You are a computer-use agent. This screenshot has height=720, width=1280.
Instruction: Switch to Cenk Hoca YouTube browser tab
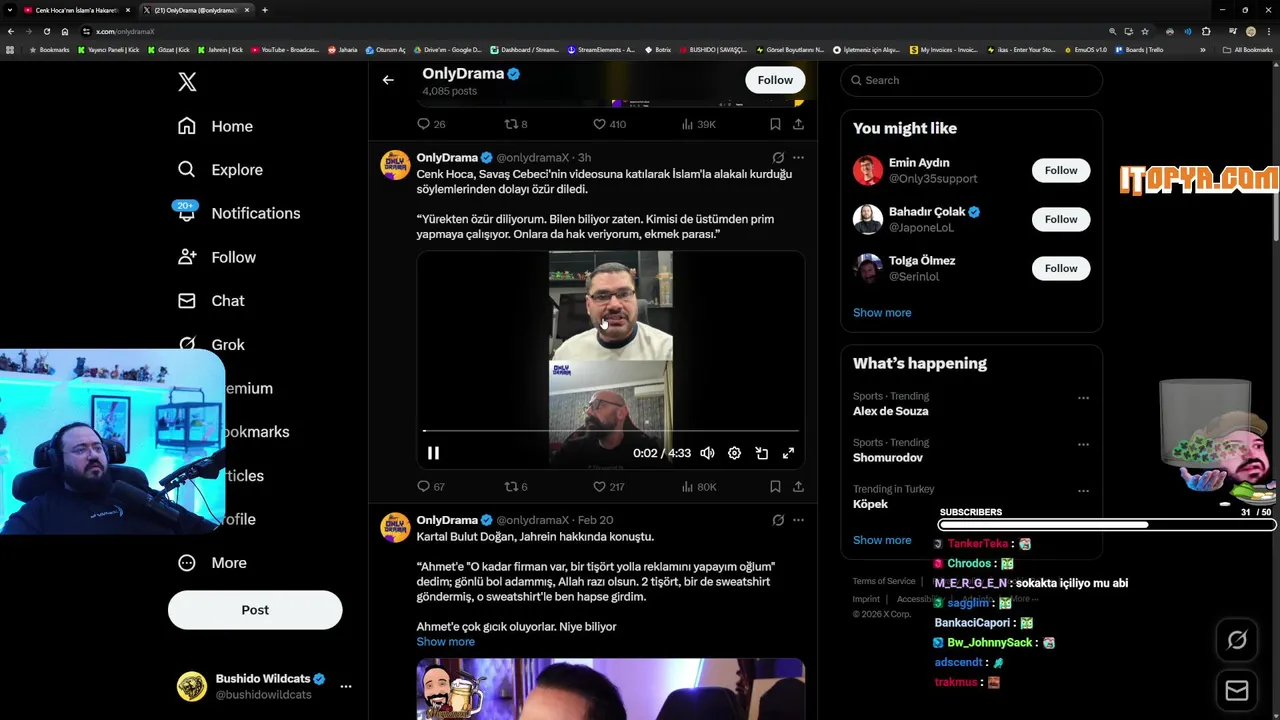(75, 10)
